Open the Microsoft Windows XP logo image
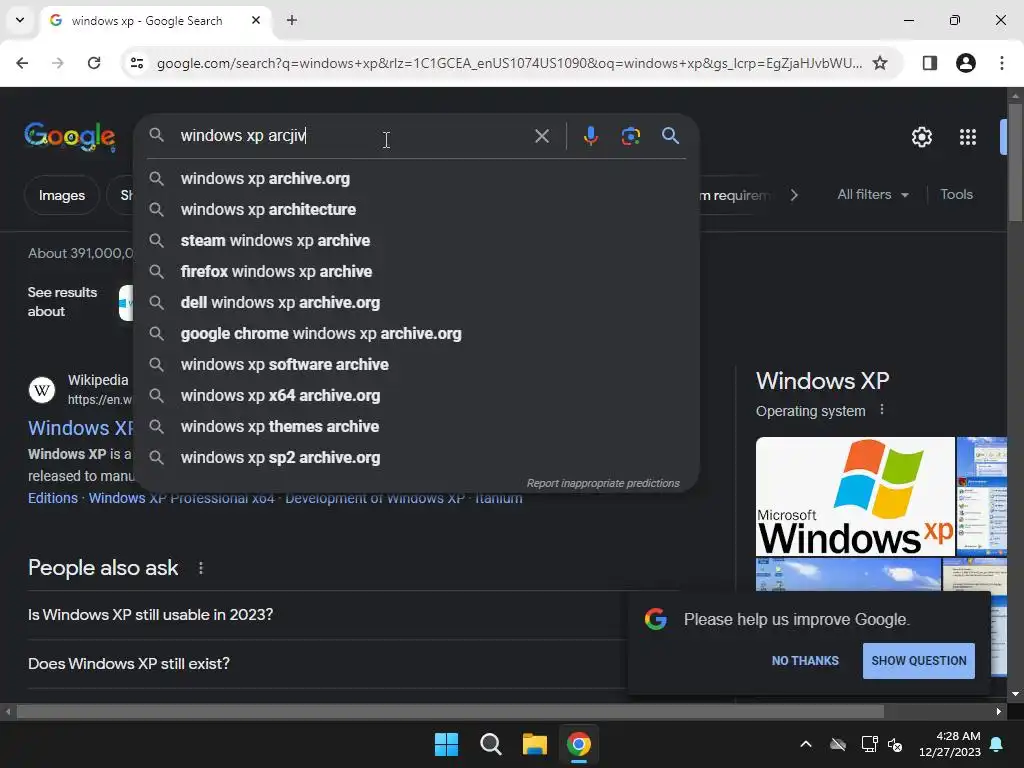Screen dimensions: 1024x768 point(855,496)
